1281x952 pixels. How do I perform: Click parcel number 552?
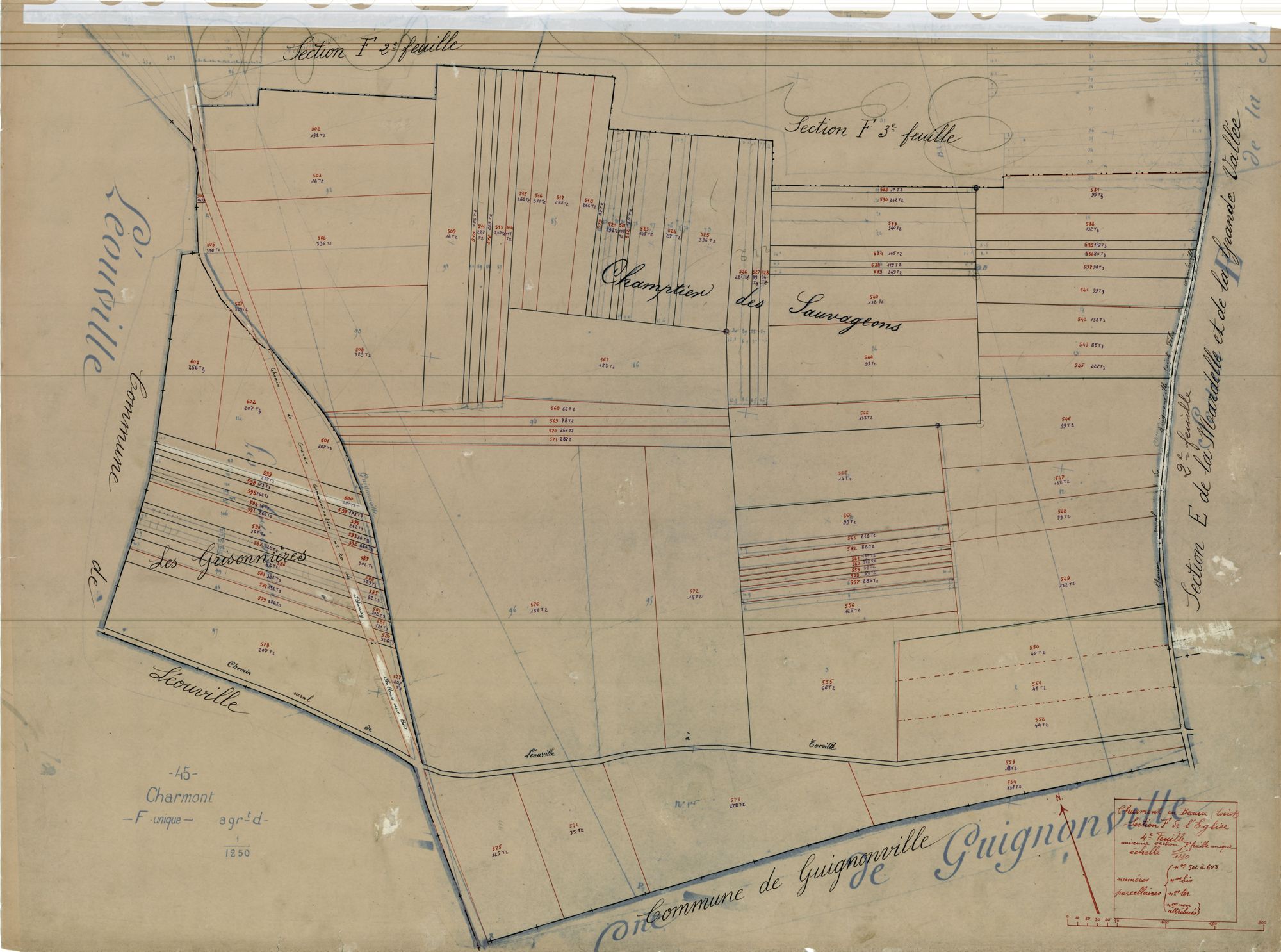[x=1040, y=720]
